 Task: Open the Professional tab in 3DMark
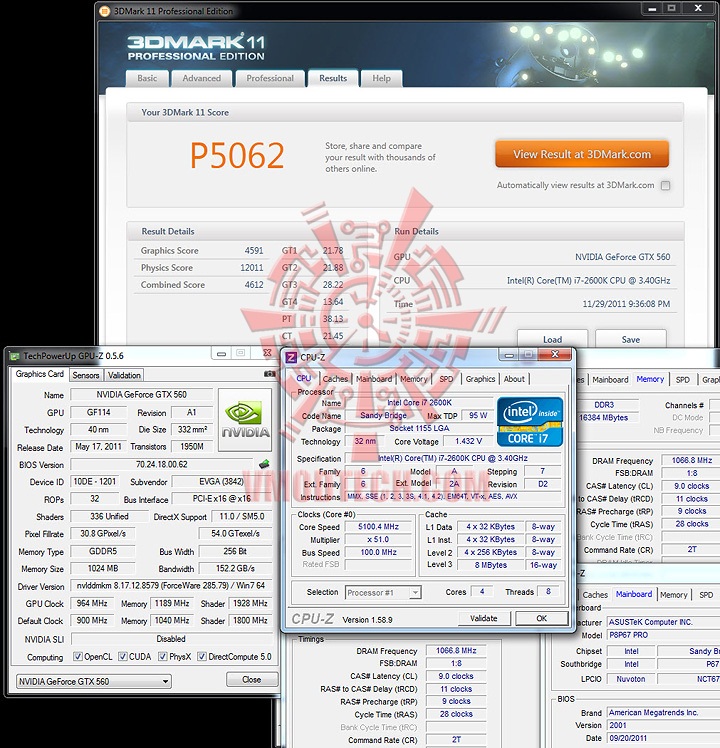coord(270,78)
